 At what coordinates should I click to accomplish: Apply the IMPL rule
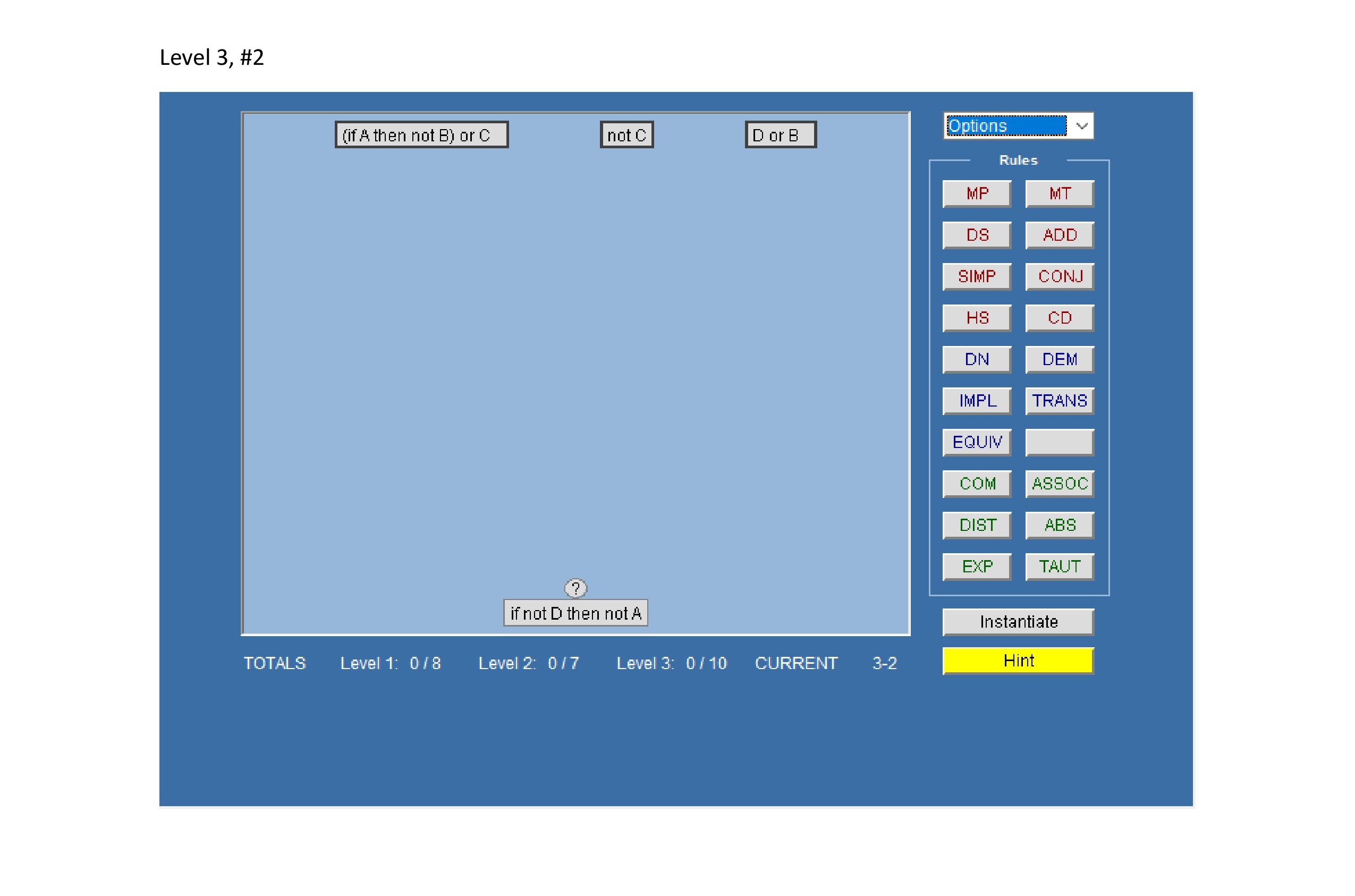(977, 401)
